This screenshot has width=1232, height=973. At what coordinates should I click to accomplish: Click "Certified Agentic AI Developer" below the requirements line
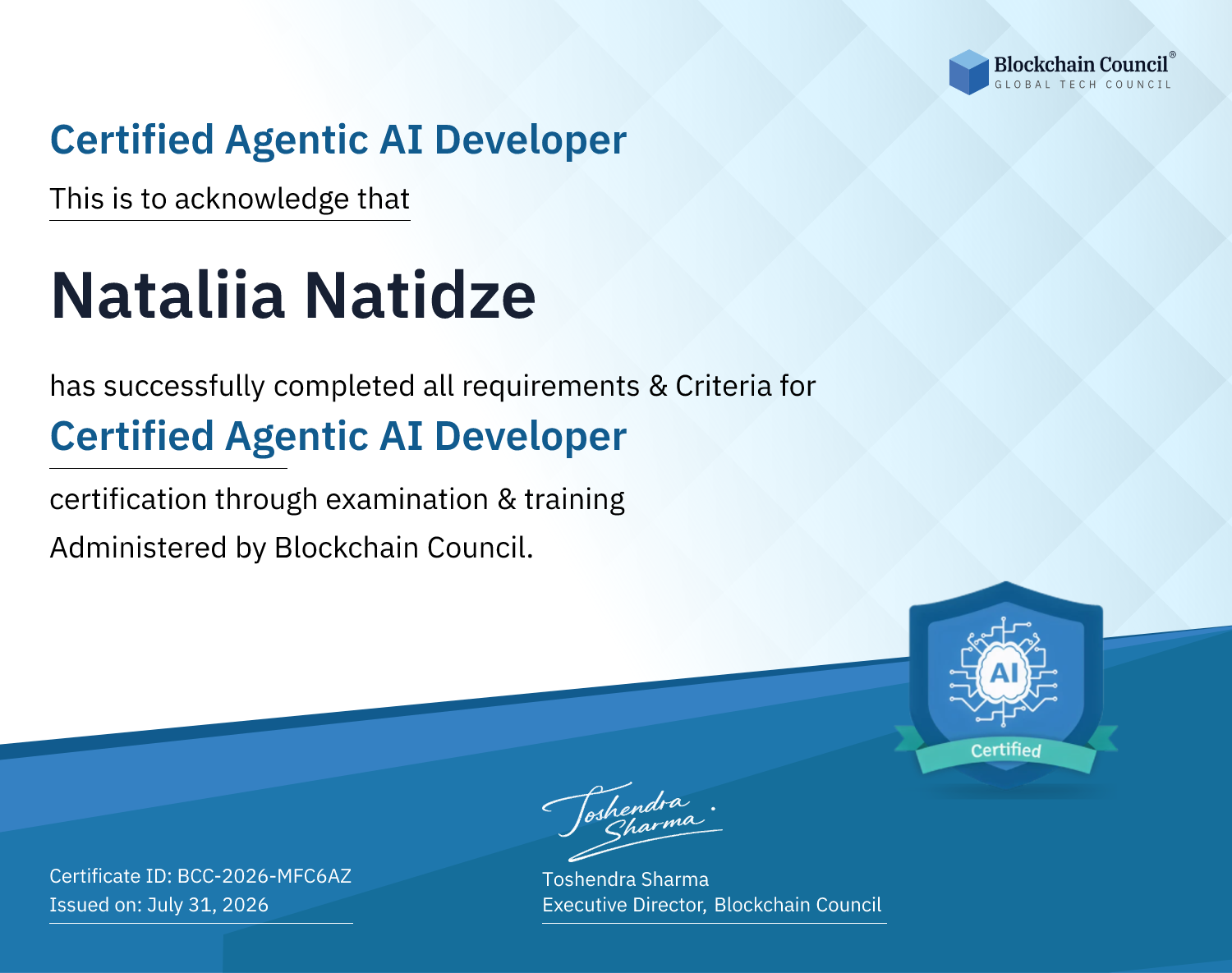point(338,436)
